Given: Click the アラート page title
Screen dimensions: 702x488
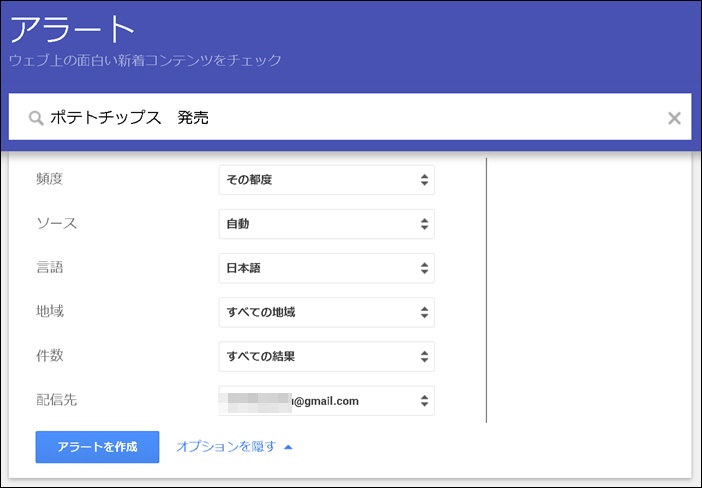Looking at the screenshot, I should tap(72, 30).
